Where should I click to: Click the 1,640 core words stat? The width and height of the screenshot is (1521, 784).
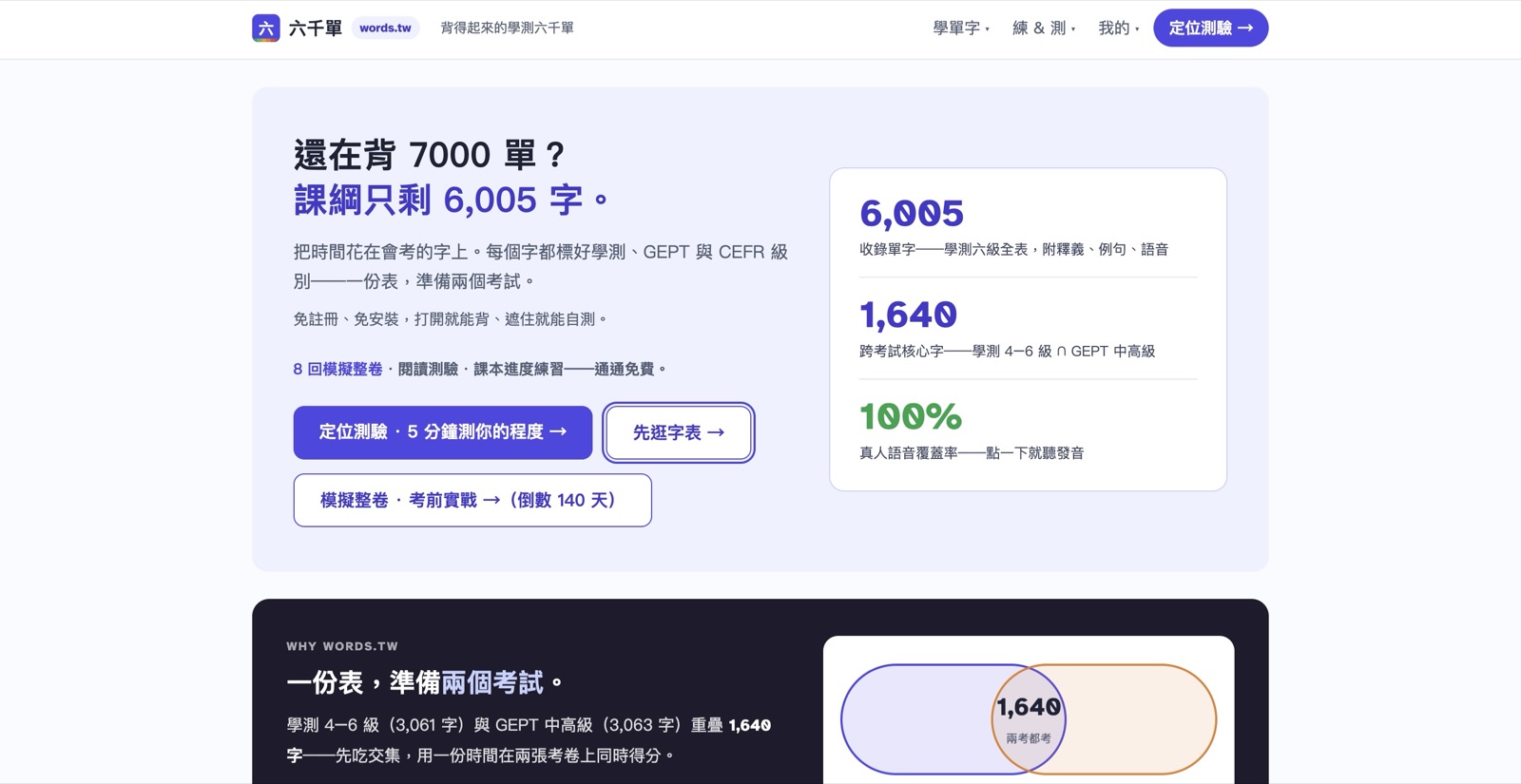click(x=908, y=315)
